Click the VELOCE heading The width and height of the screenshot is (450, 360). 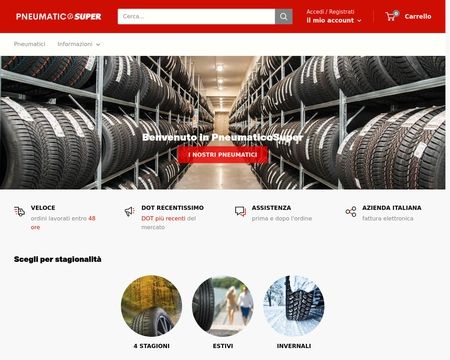click(x=43, y=208)
